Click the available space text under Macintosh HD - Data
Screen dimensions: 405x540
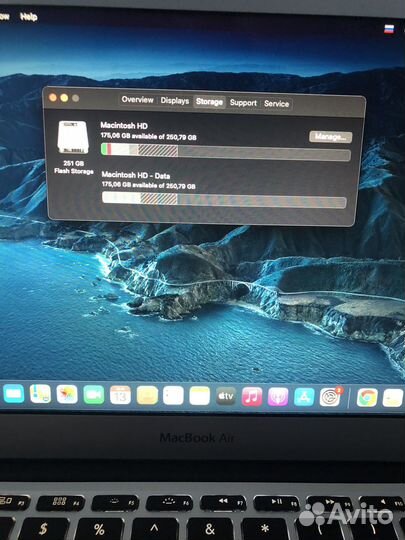point(149,186)
